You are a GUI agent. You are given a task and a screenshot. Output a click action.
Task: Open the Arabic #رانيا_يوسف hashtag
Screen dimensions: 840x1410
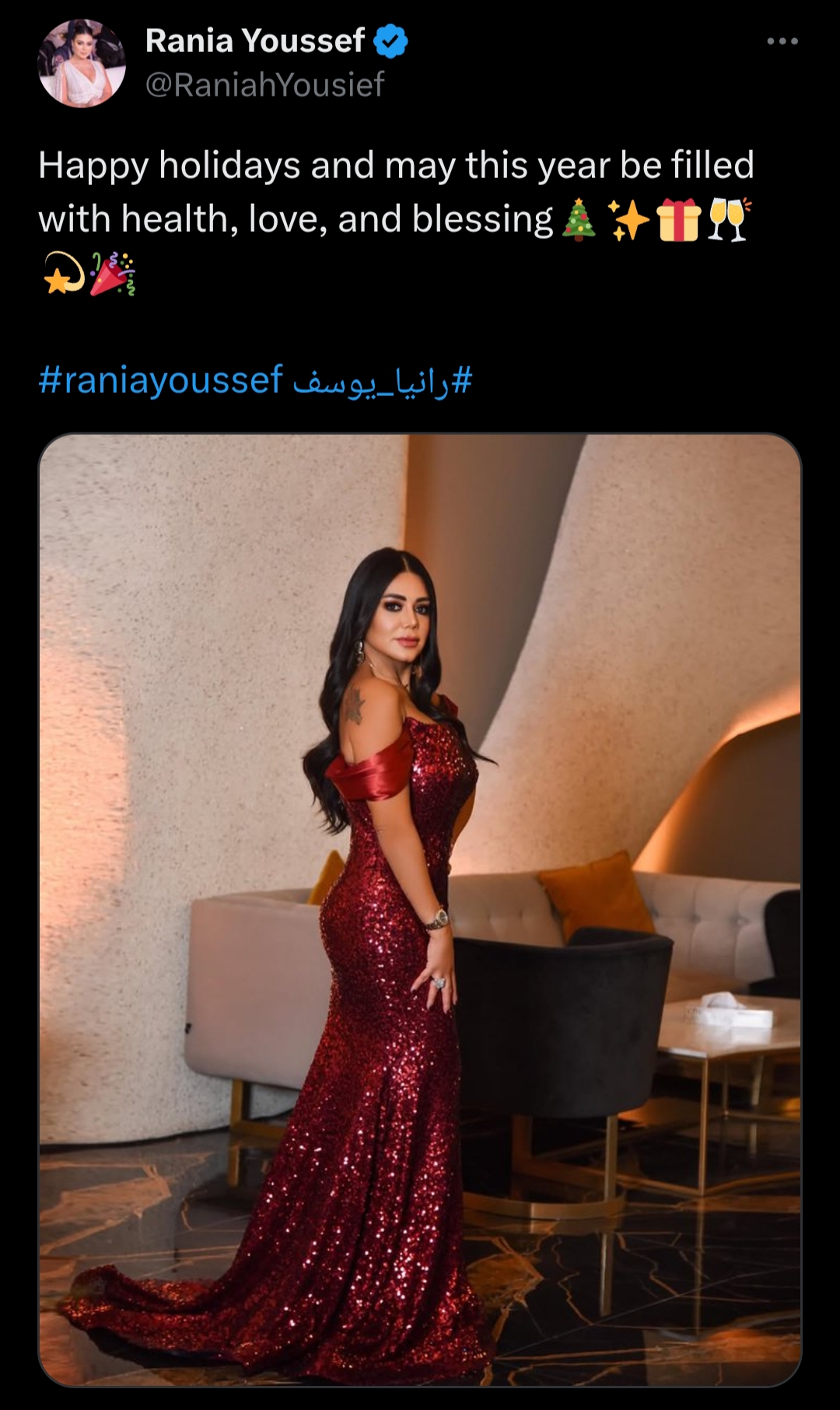(382, 382)
